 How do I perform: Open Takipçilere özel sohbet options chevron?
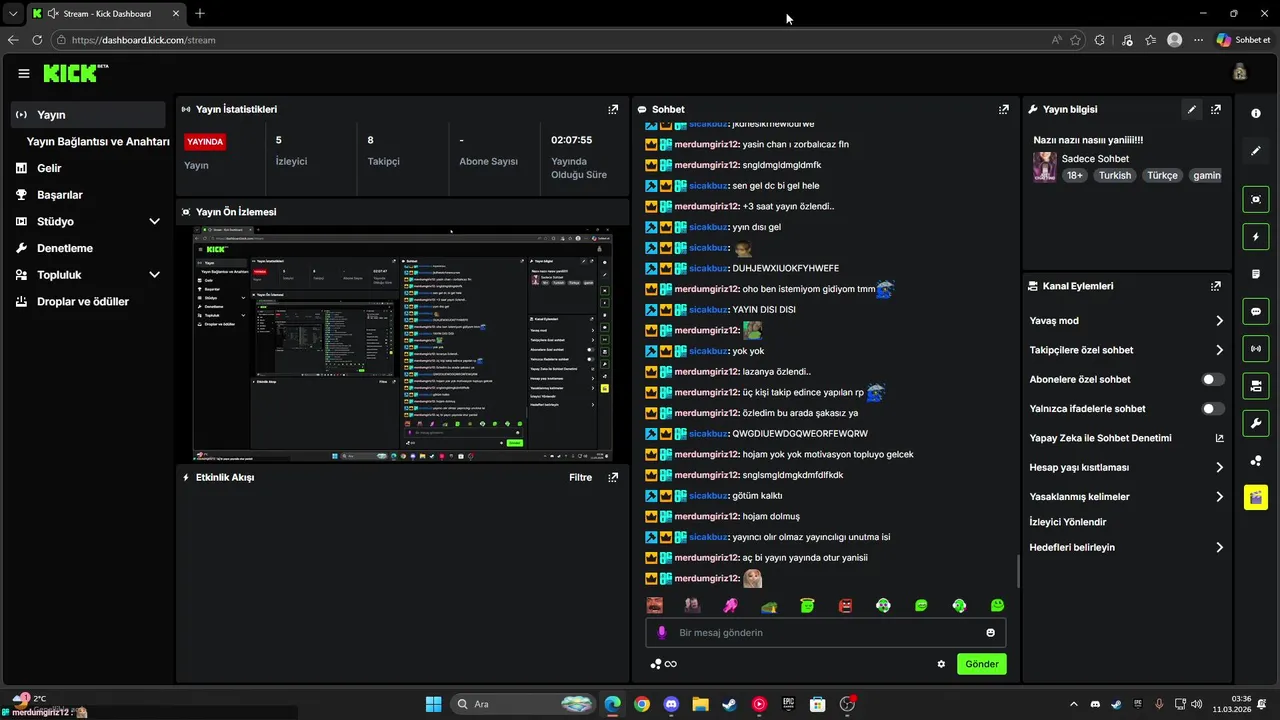click(1219, 350)
